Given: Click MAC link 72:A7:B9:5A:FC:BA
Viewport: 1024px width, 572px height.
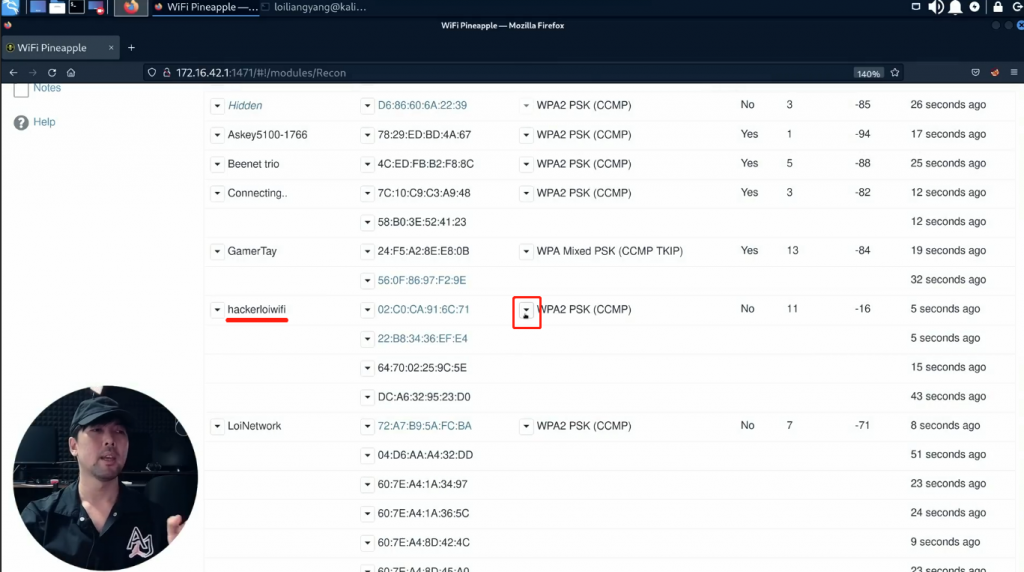Looking at the screenshot, I should tap(424, 426).
